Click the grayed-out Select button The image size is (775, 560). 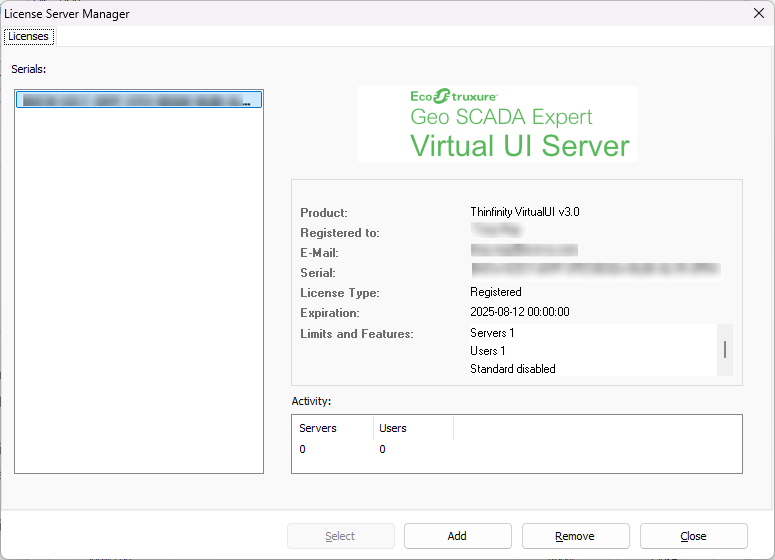pyautogui.click(x=340, y=536)
